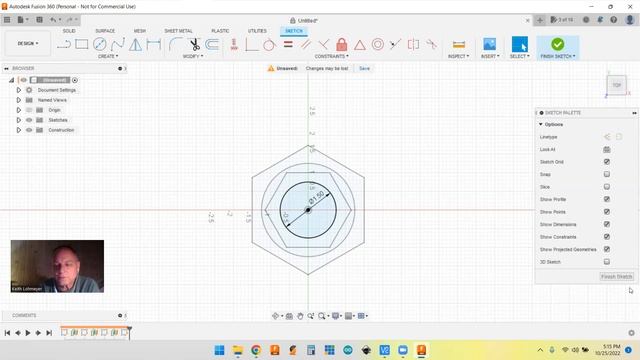Toggle visibility of Sketches folder
Screen dimensions: 640x360
pos(29,120)
